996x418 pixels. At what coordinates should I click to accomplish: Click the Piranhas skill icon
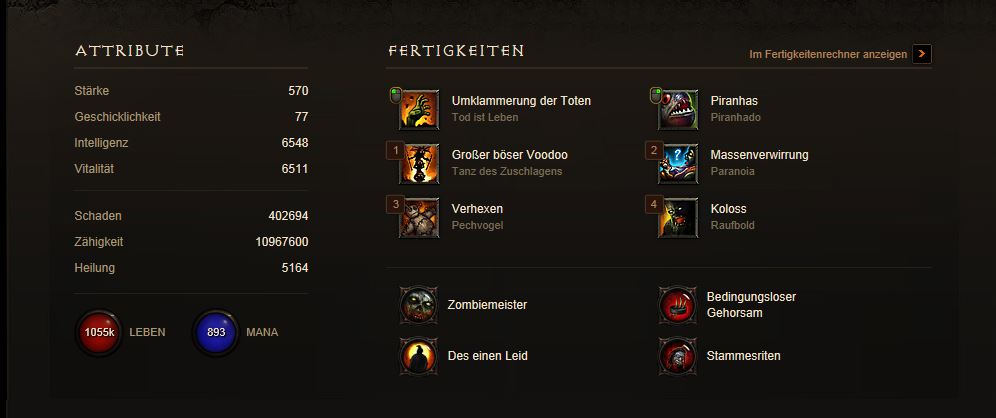678,110
